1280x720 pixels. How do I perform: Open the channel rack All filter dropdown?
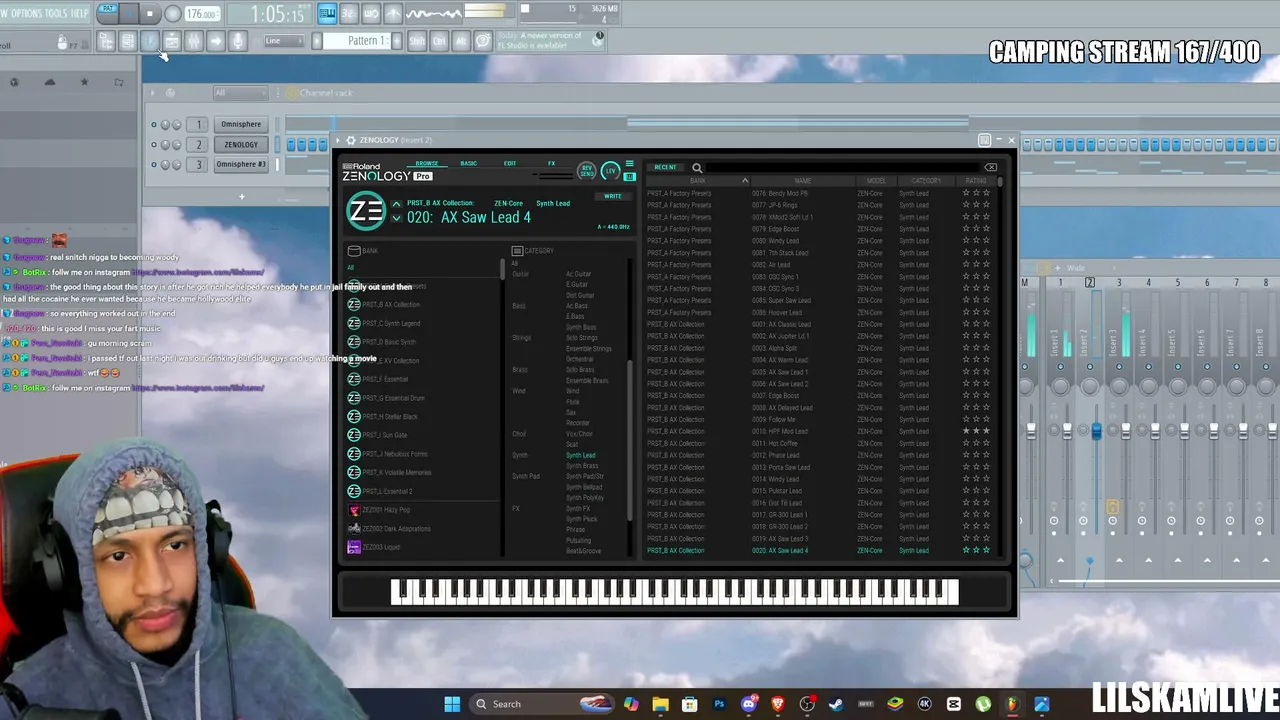pos(241,93)
